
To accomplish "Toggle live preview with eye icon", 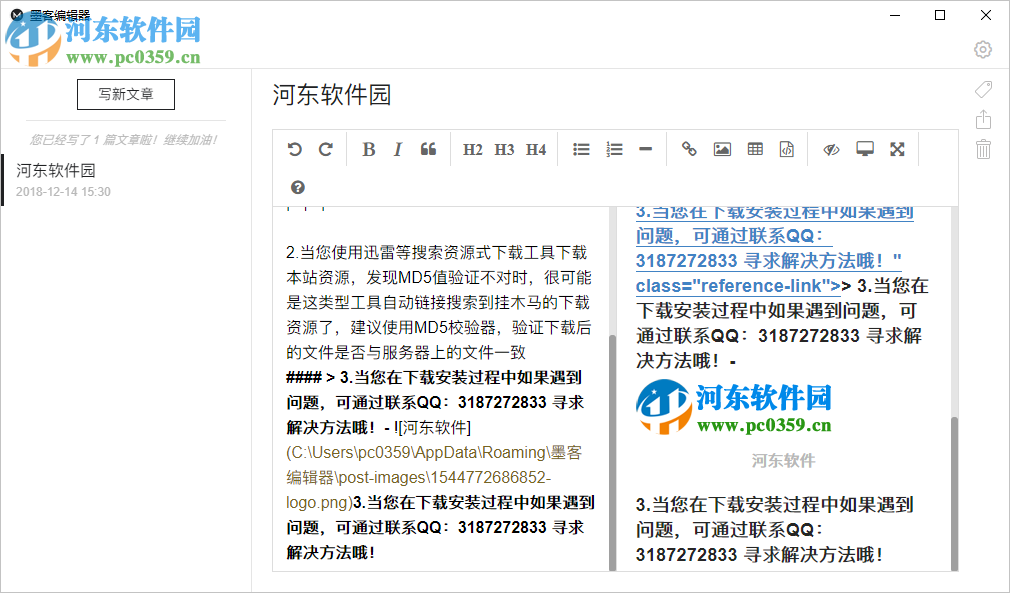I will [x=831, y=149].
